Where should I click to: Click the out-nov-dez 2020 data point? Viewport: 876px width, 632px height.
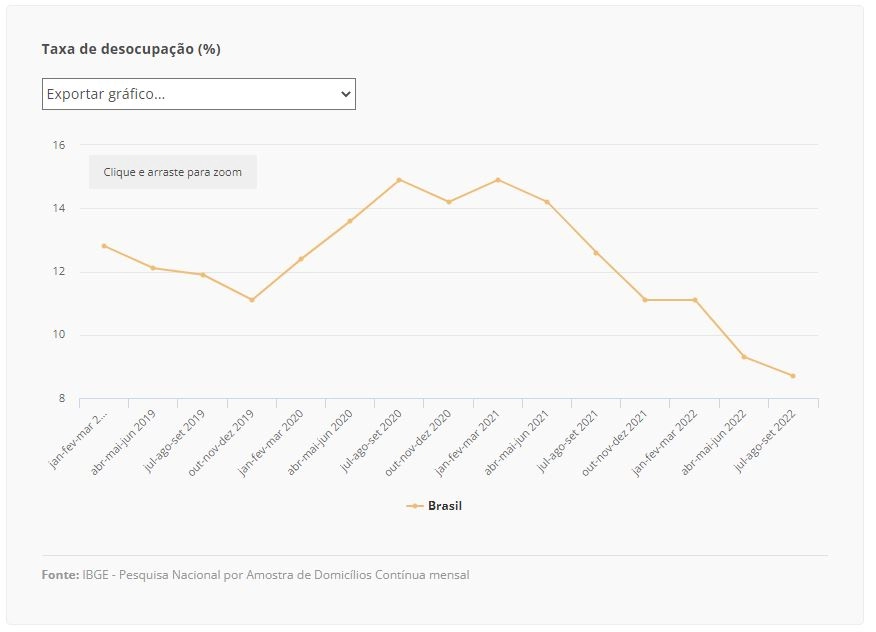(449, 202)
